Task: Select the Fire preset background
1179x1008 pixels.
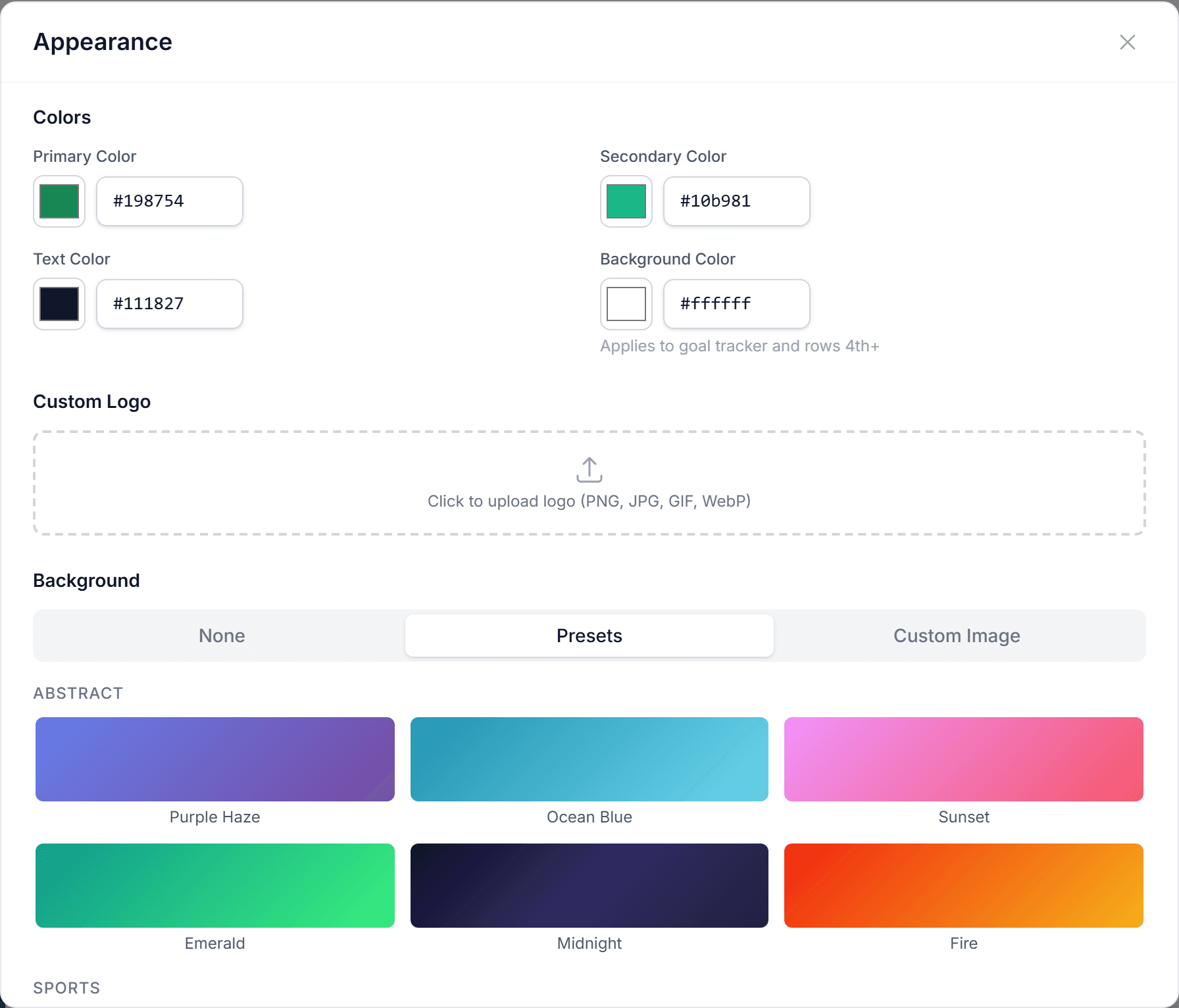Action: point(963,885)
